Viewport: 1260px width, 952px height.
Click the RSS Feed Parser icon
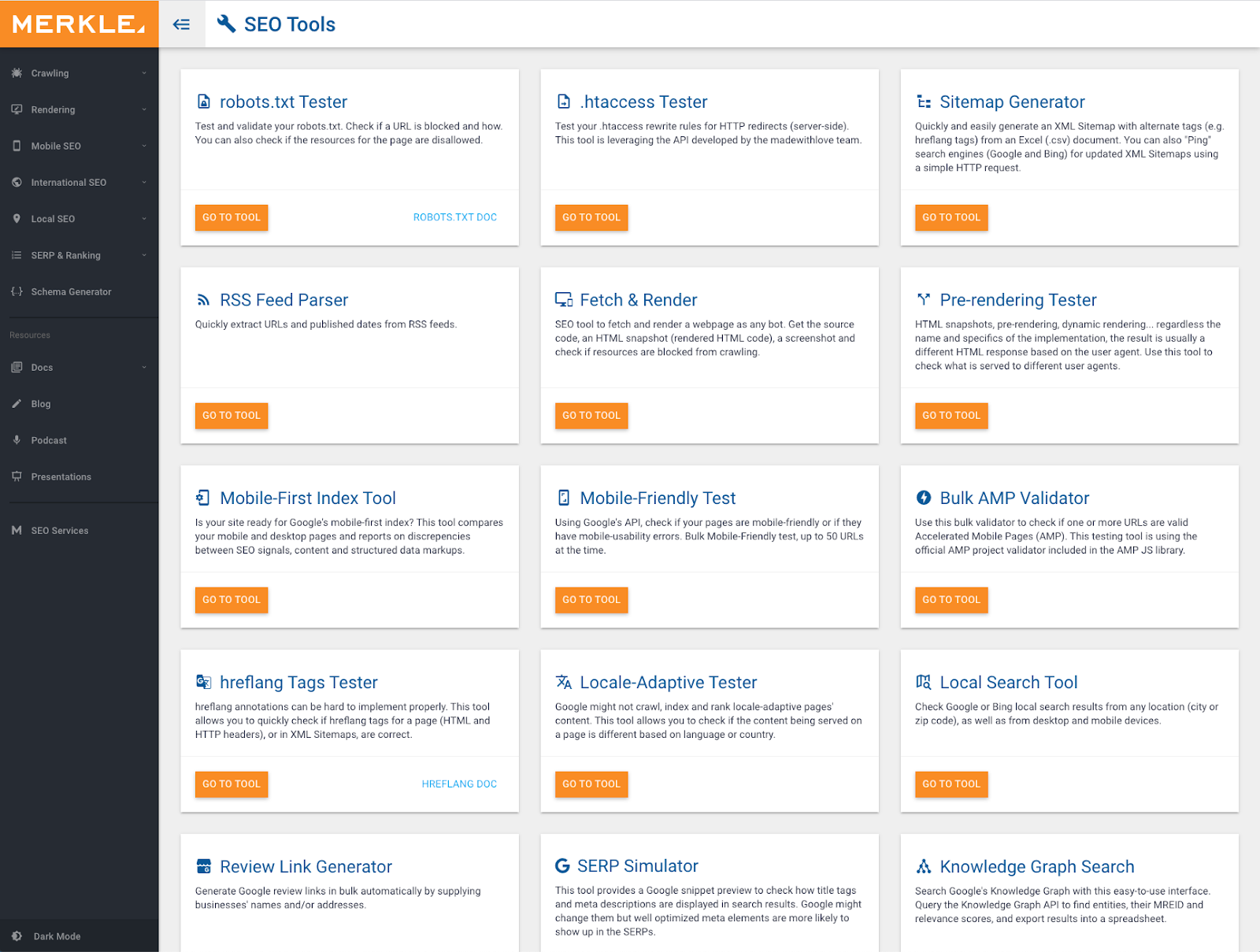203,300
